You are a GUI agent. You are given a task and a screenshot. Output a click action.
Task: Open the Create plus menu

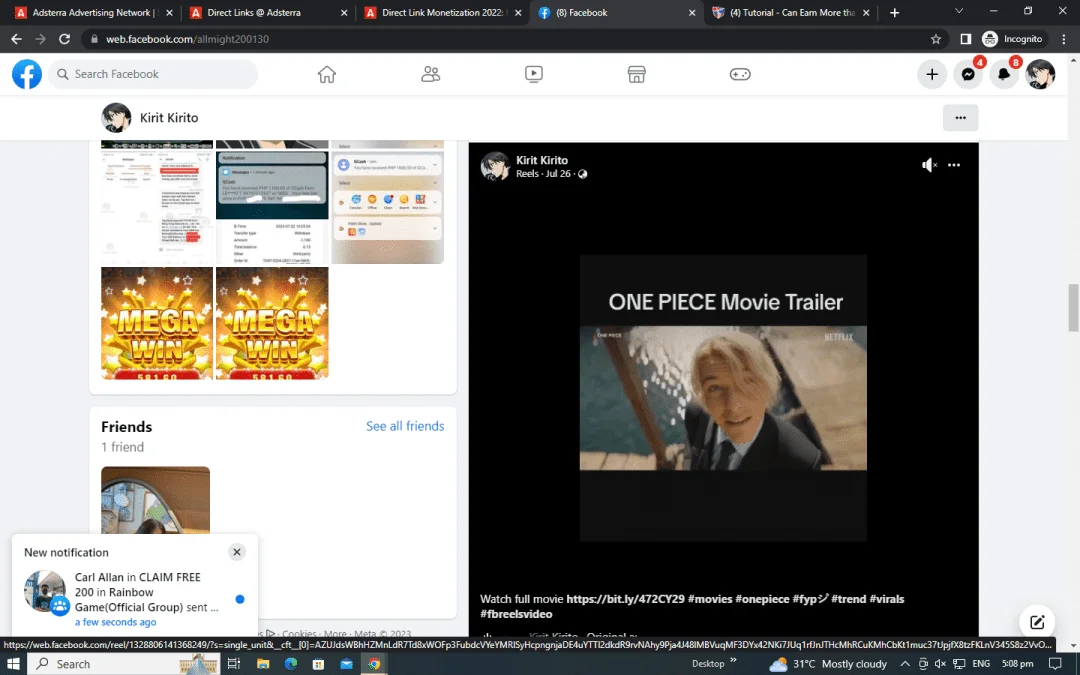coord(932,74)
